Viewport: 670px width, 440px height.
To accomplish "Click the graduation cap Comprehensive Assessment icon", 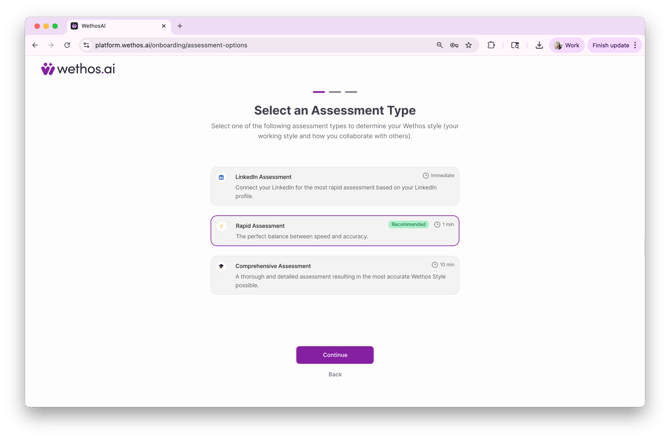I will 222,266.
